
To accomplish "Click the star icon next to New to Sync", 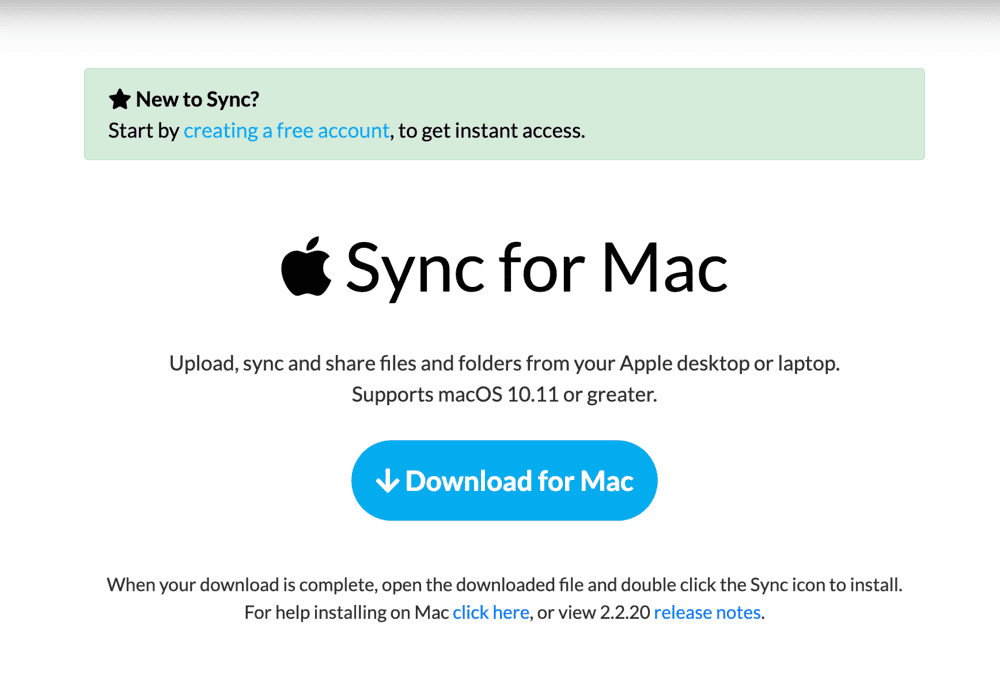I will pyautogui.click(x=119, y=99).
